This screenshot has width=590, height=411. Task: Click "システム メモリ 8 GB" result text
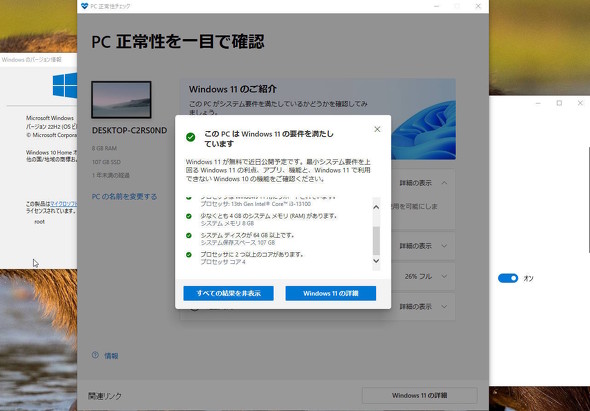(227, 223)
